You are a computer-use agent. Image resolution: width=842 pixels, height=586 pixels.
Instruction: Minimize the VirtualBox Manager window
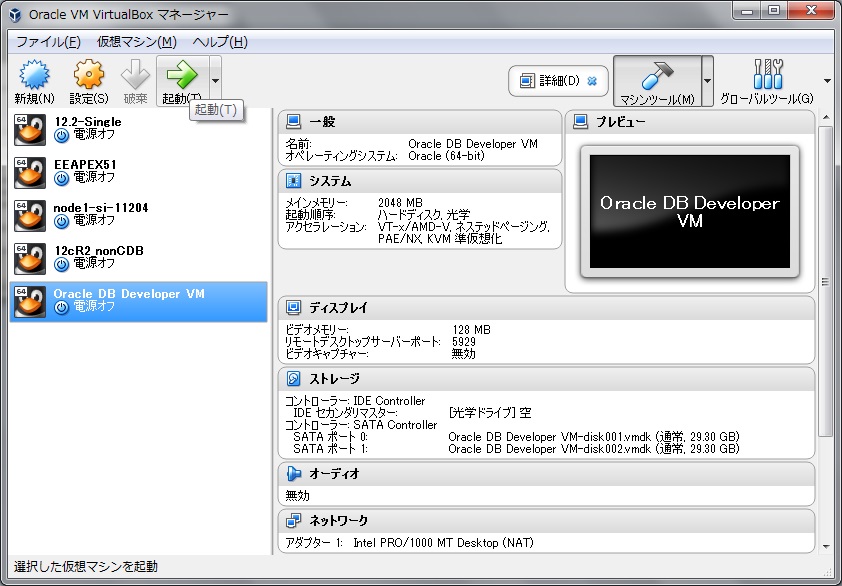(x=747, y=10)
